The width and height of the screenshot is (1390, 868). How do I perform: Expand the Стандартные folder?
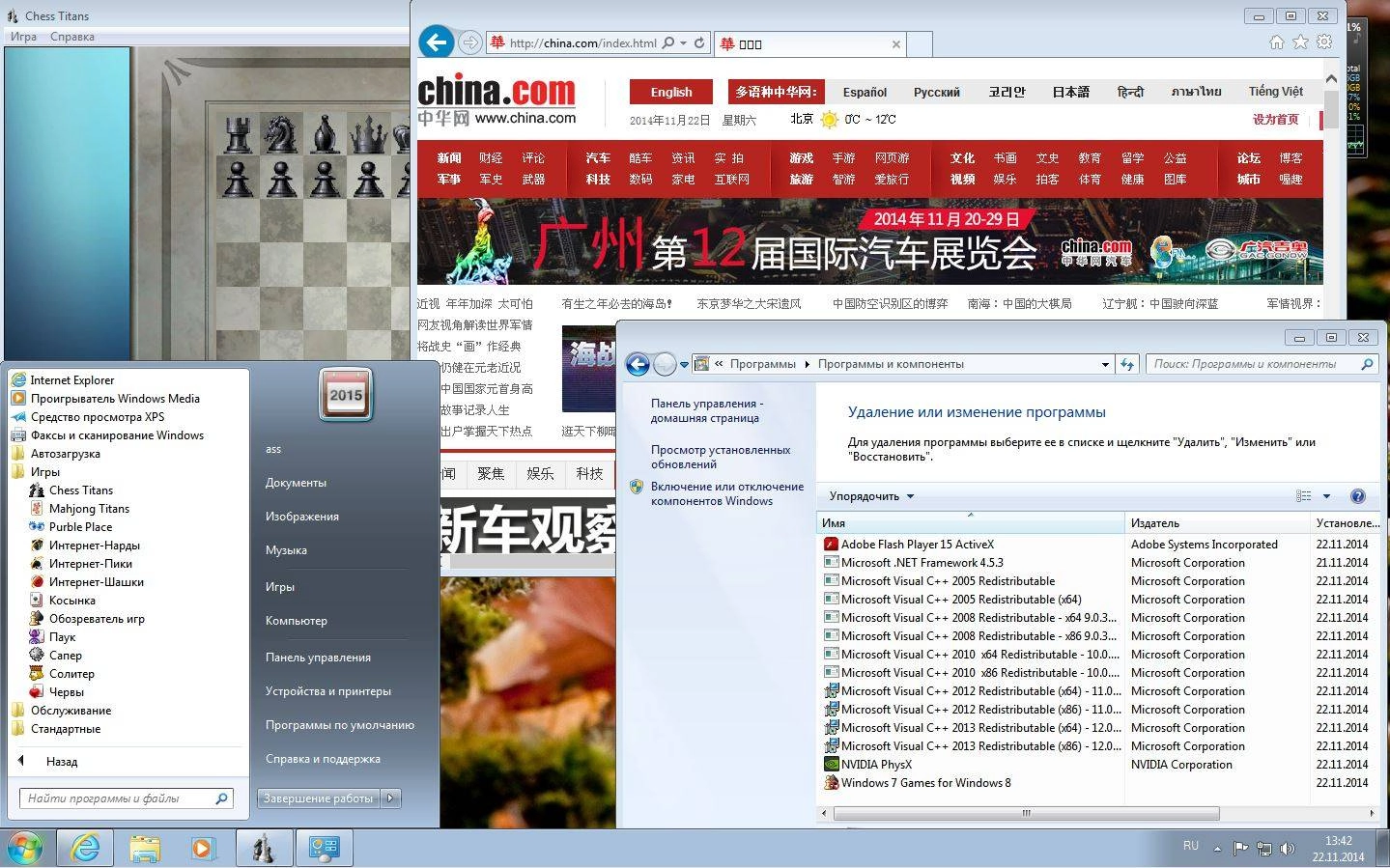[x=65, y=729]
